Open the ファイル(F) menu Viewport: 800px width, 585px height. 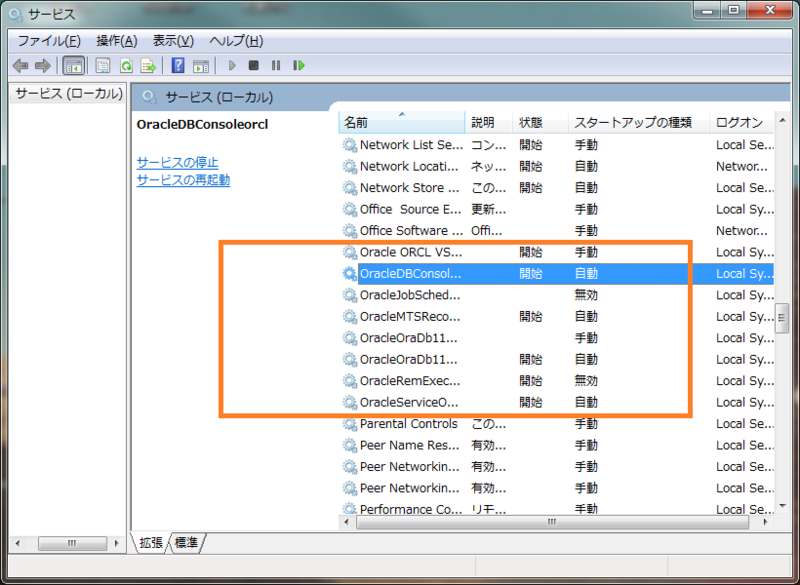point(49,41)
